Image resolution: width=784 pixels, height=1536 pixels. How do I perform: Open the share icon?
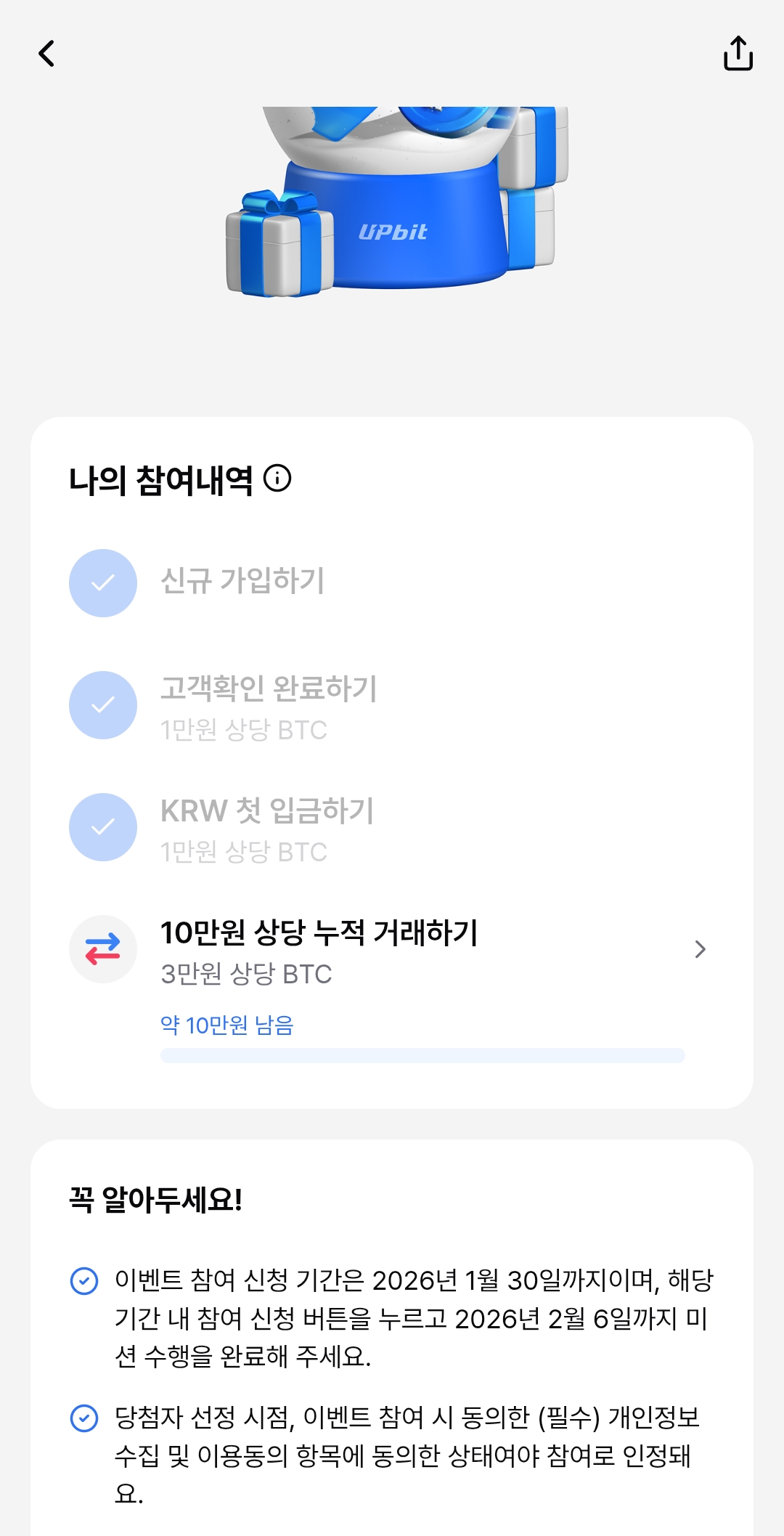pyautogui.click(x=738, y=53)
